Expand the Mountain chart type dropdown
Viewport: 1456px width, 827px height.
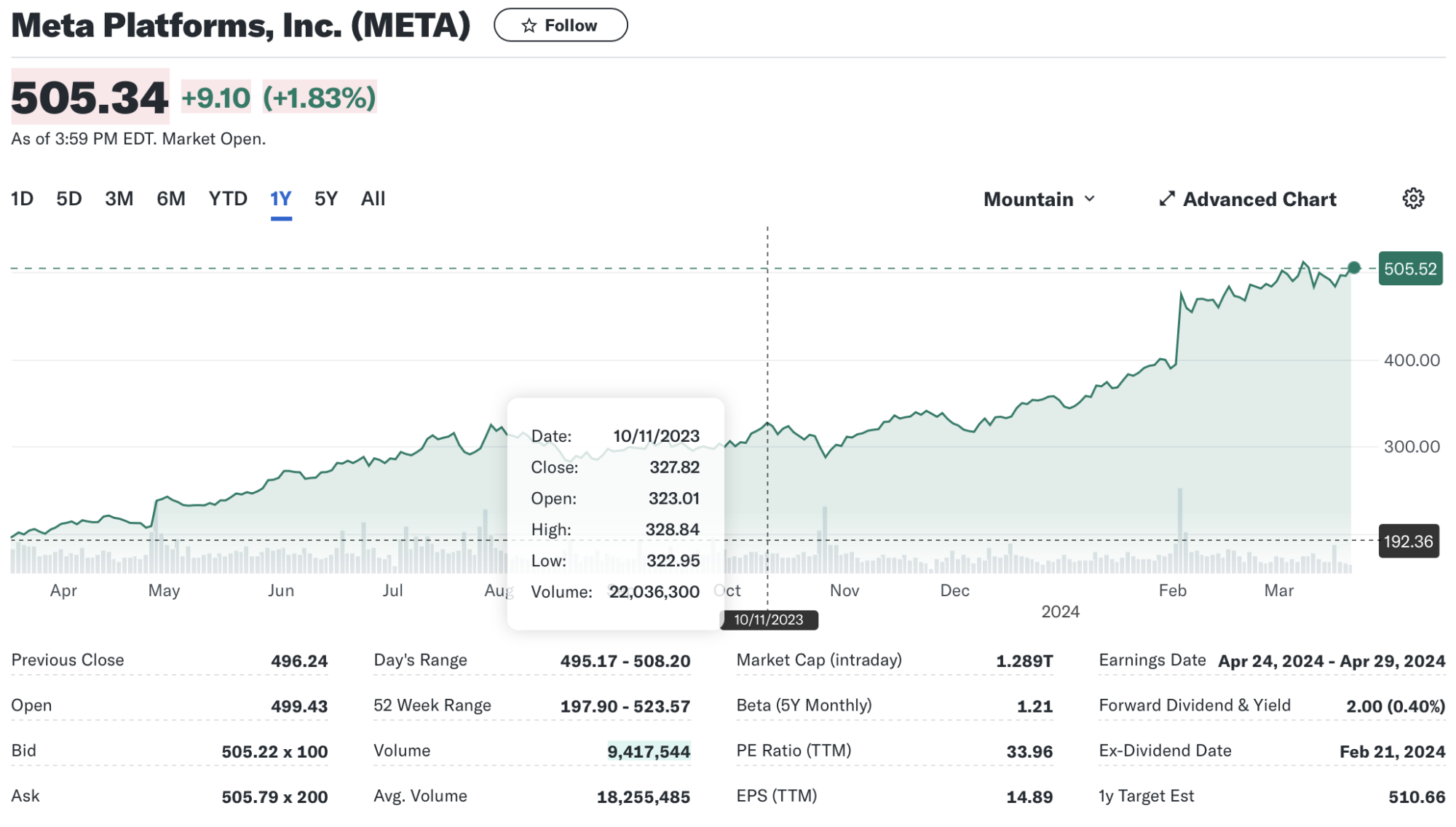click(x=1039, y=199)
